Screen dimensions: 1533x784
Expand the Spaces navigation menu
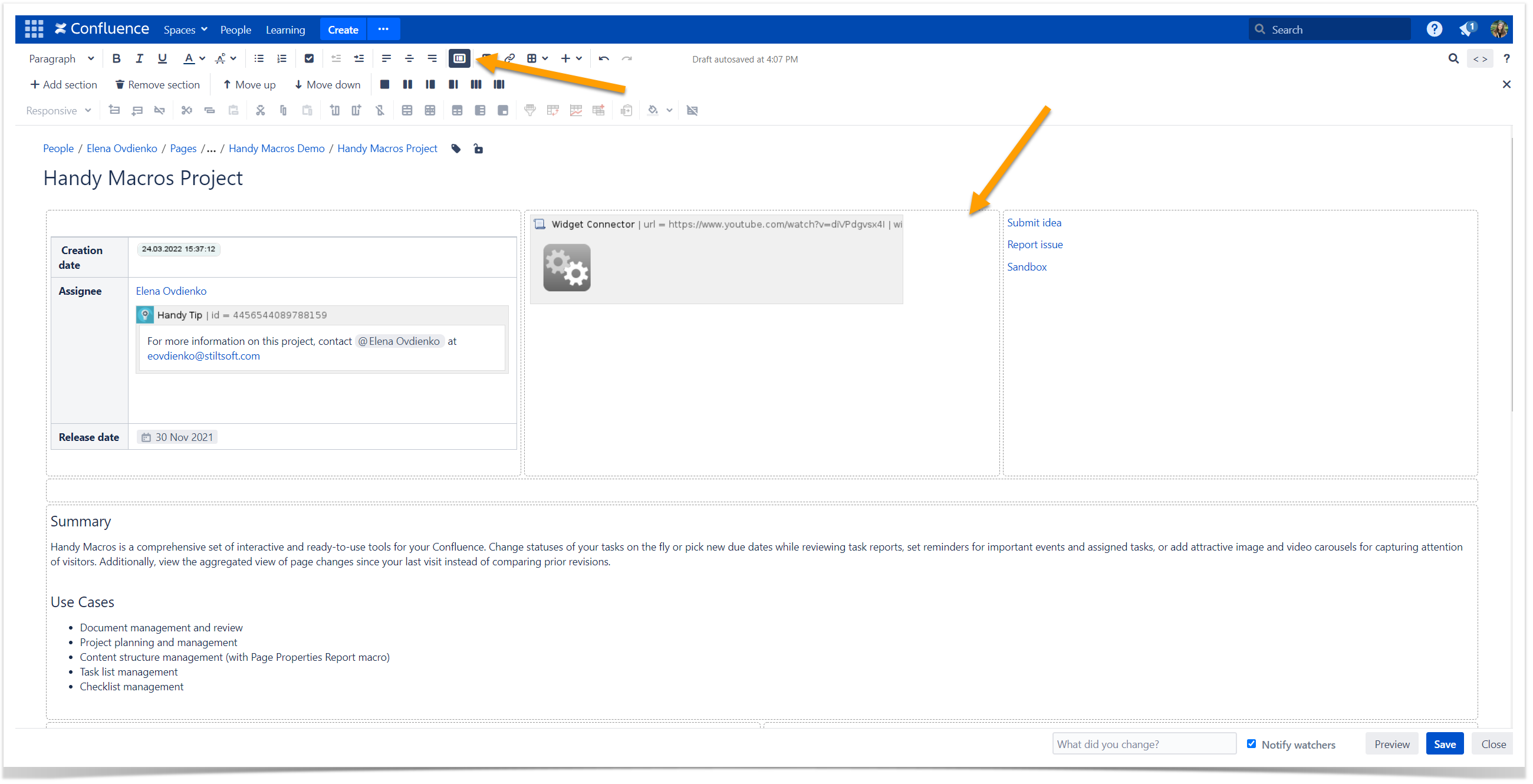pos(183,29)
